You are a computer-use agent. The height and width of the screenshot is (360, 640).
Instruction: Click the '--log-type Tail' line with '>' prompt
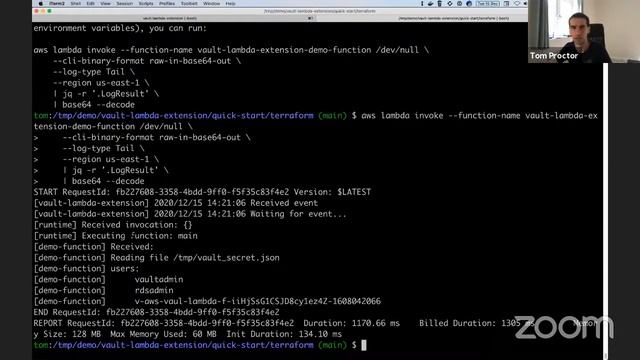point(89,149)
